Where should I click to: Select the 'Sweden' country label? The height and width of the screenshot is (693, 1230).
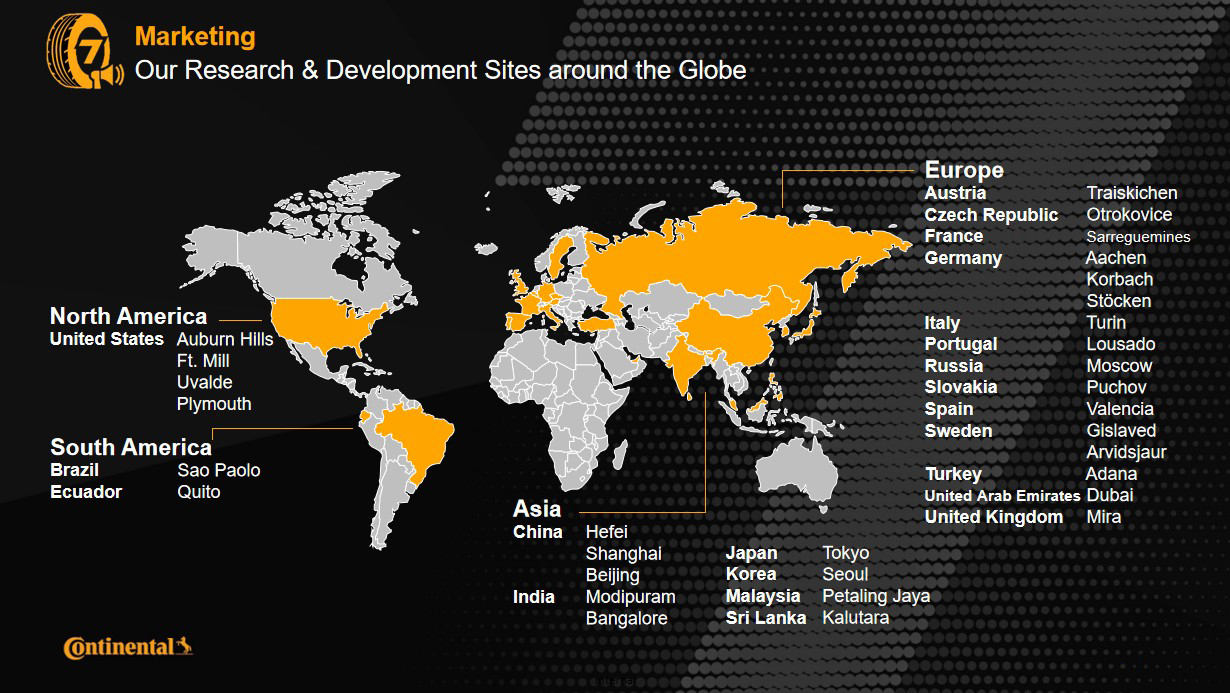click(x=959, y=431)
